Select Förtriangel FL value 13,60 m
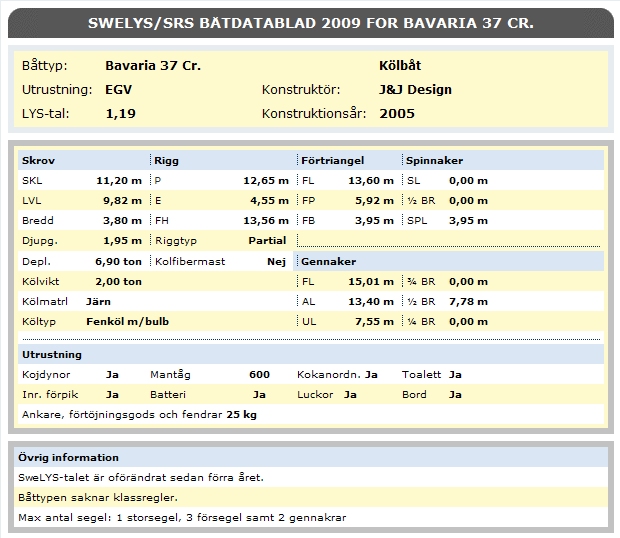Image resolution: width=620 pixels, height=538 pixels. pyautogui.click(x=371, y=181)
